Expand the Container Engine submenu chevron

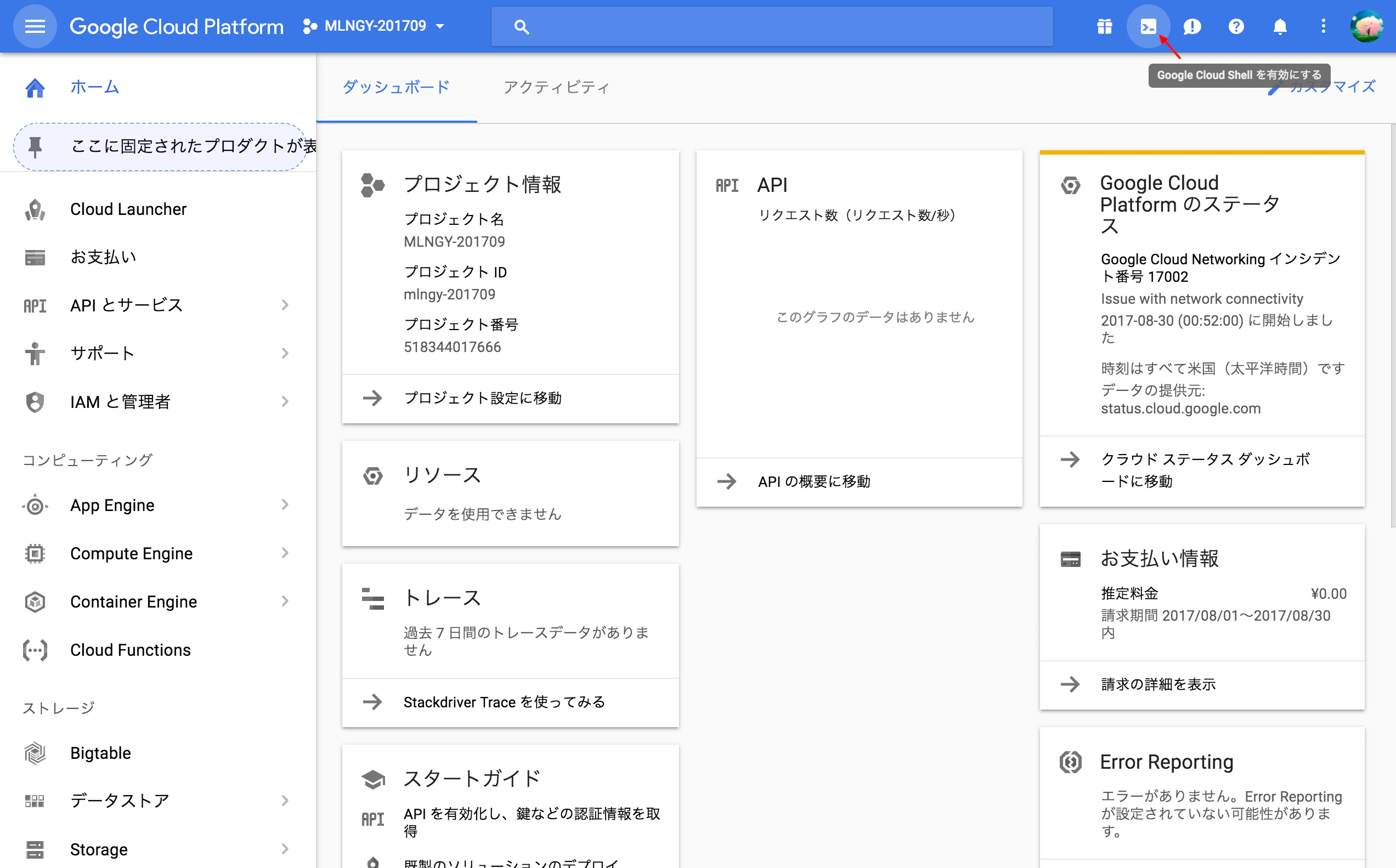(x=285, y=601)
